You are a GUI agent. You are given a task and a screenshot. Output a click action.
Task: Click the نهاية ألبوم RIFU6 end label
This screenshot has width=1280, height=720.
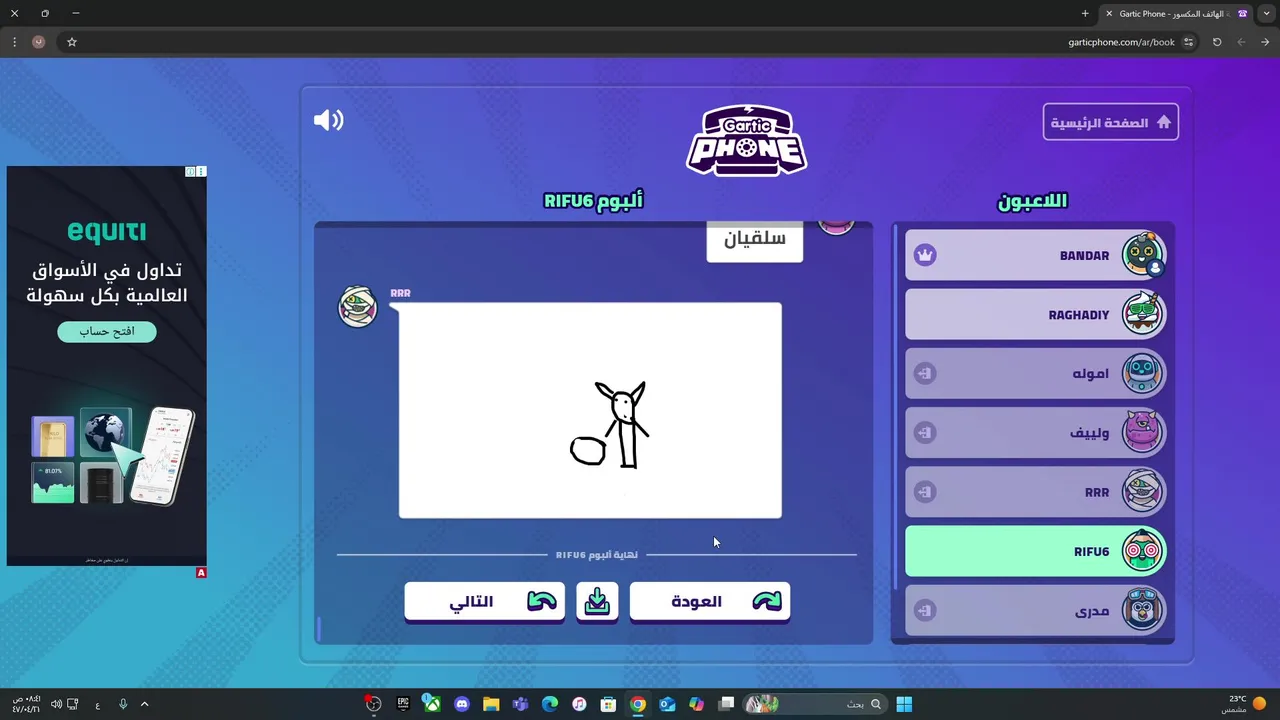tap(597, 554)
